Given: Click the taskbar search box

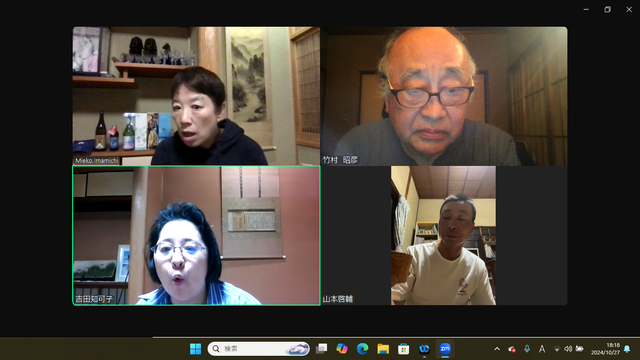Looking at the screenshot, I should click(258, 349).
